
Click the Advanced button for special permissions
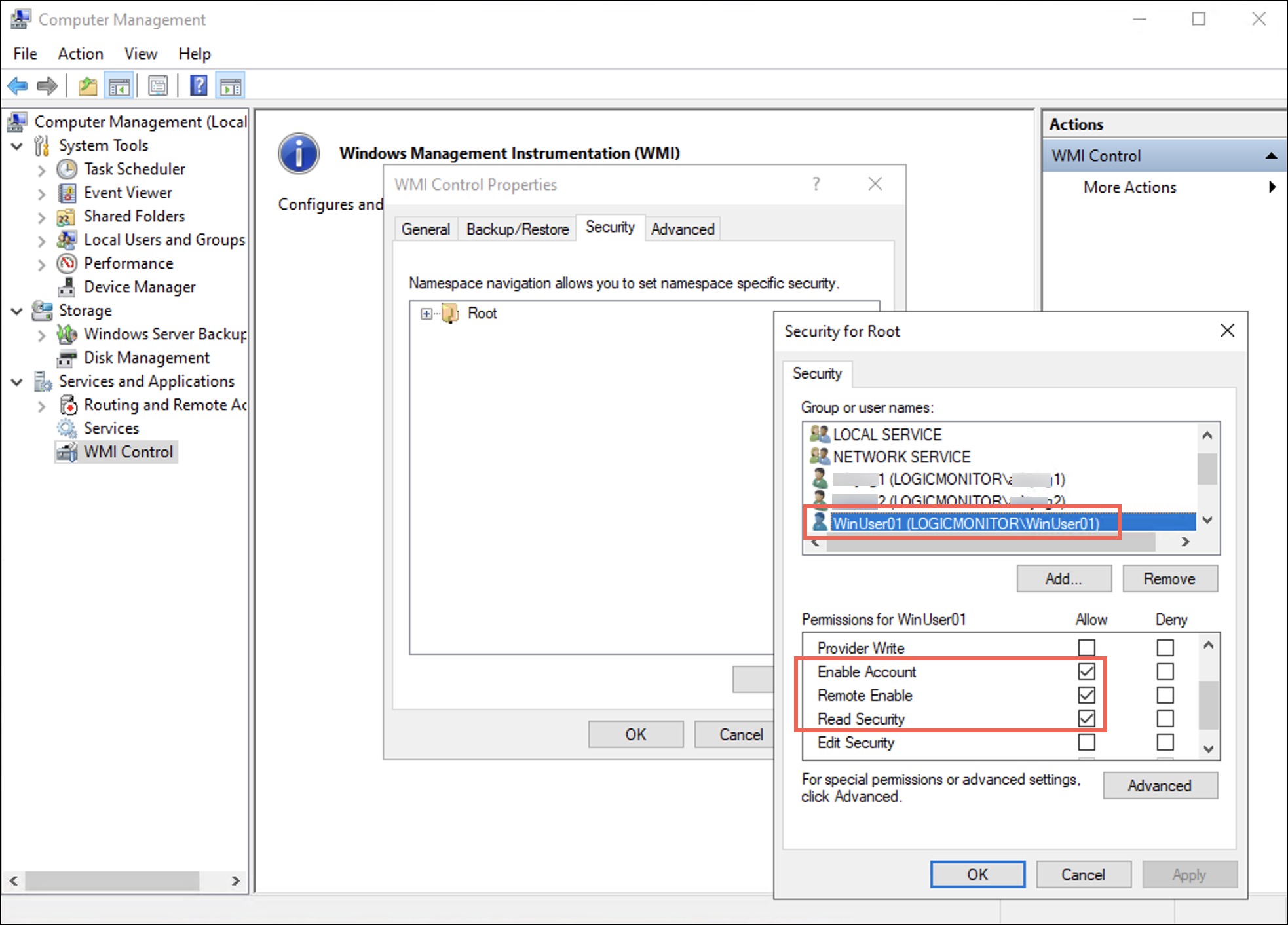point(1160,785)
